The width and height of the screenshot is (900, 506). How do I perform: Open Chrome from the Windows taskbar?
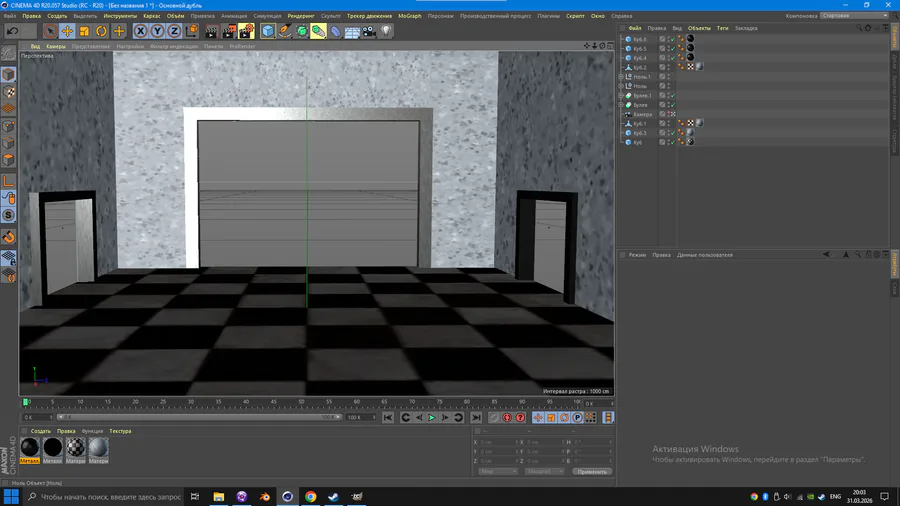point(310,496)
